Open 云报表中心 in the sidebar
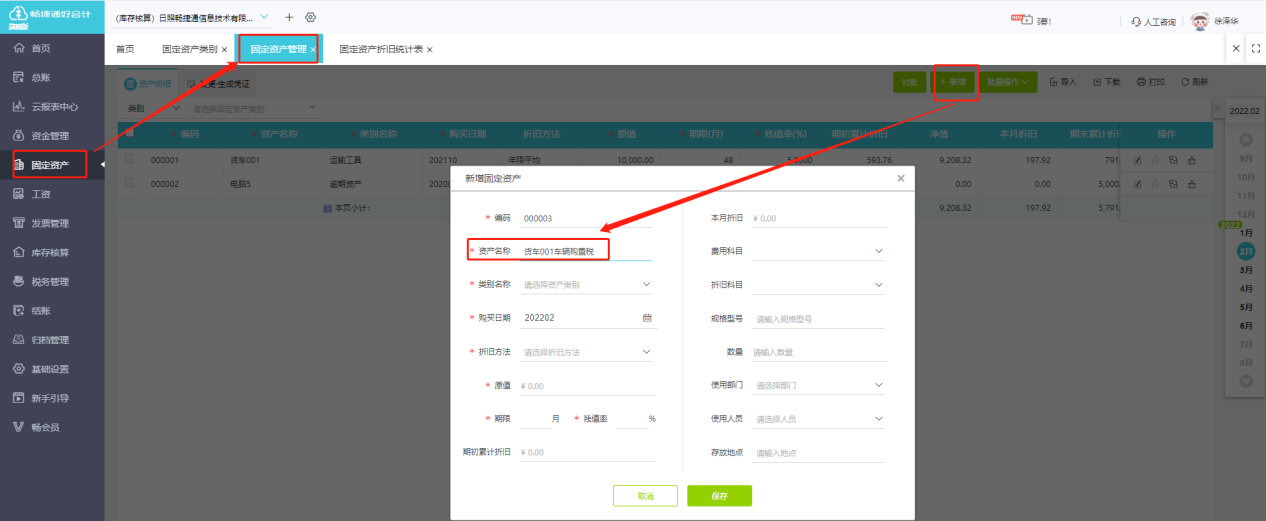 click(54, 106)
